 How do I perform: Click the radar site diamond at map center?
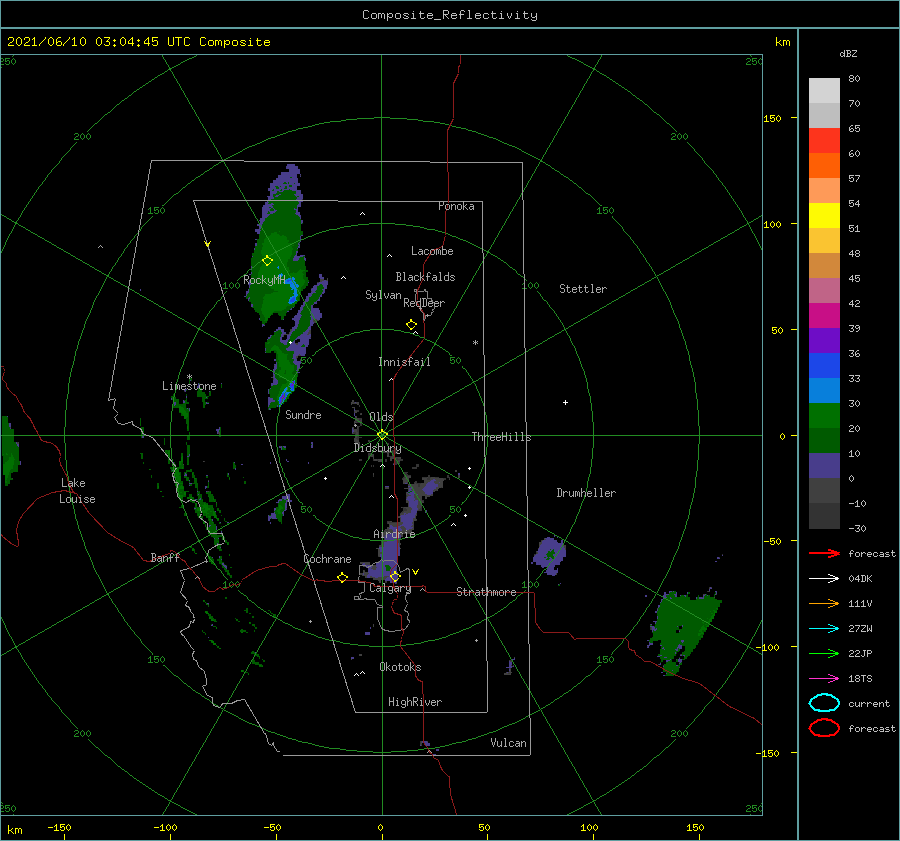(382, 435)
